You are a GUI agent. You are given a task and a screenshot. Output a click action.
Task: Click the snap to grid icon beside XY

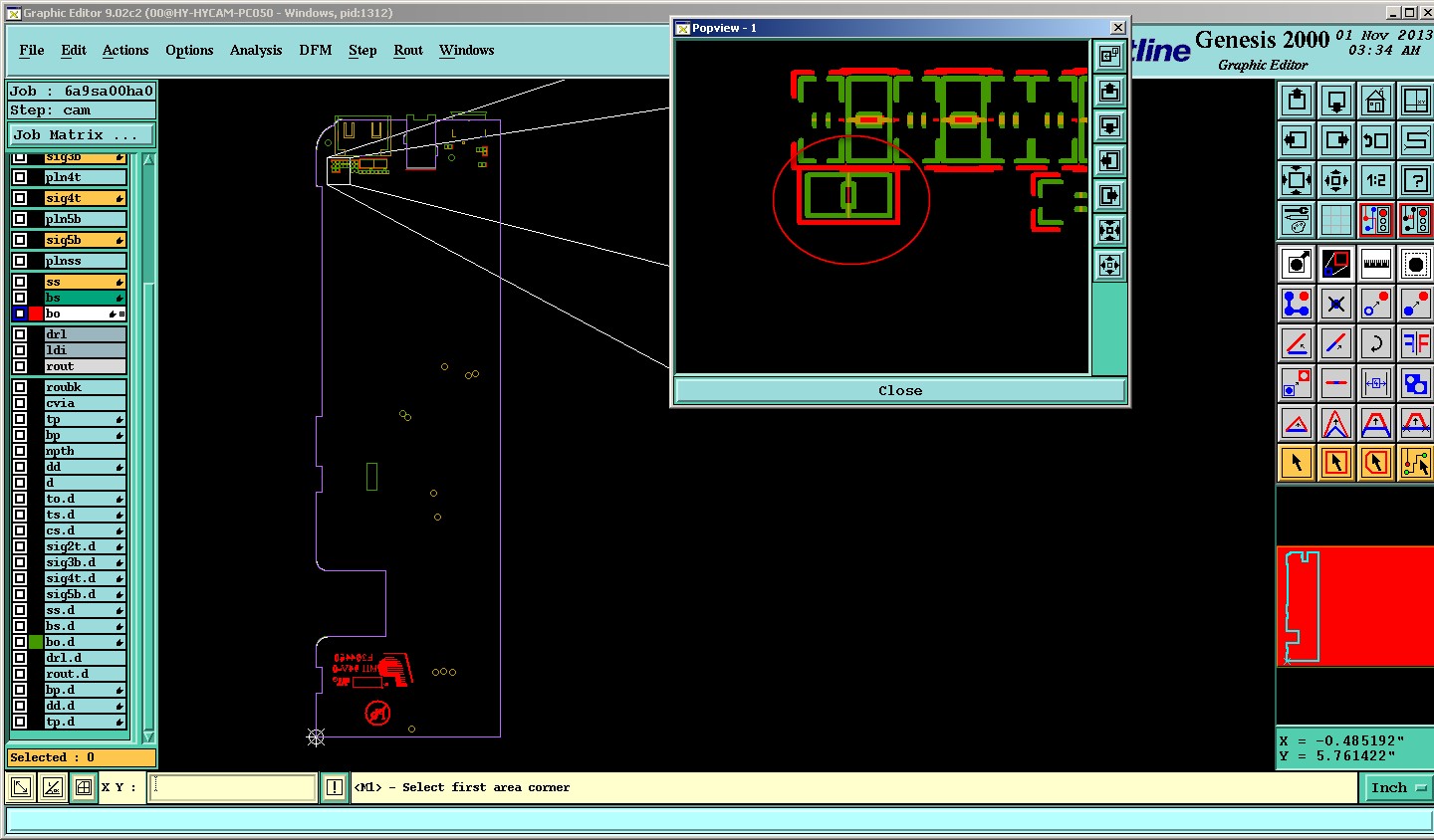coord(84,787)
